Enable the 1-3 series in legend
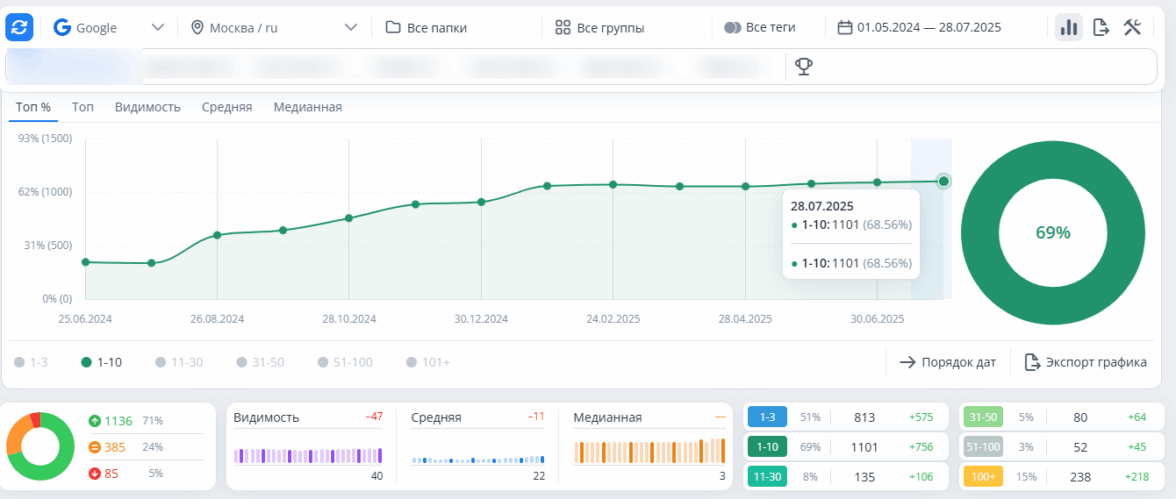The width and height of the screenshot is (1176, 499). click(31, 362)
